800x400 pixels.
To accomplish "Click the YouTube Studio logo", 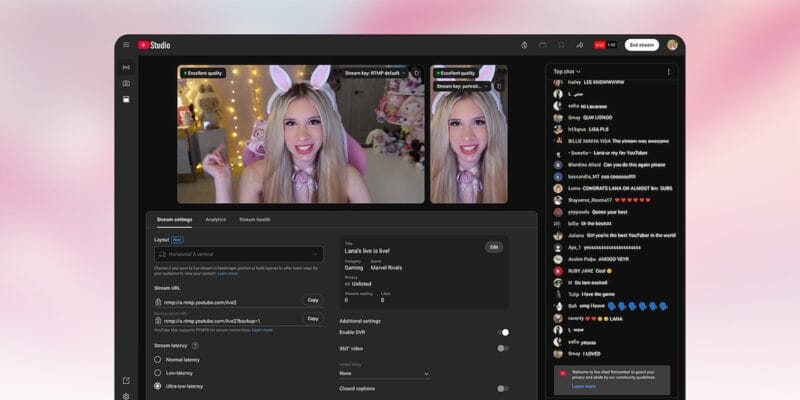I will pyautogui.click(x=154, y=45).
